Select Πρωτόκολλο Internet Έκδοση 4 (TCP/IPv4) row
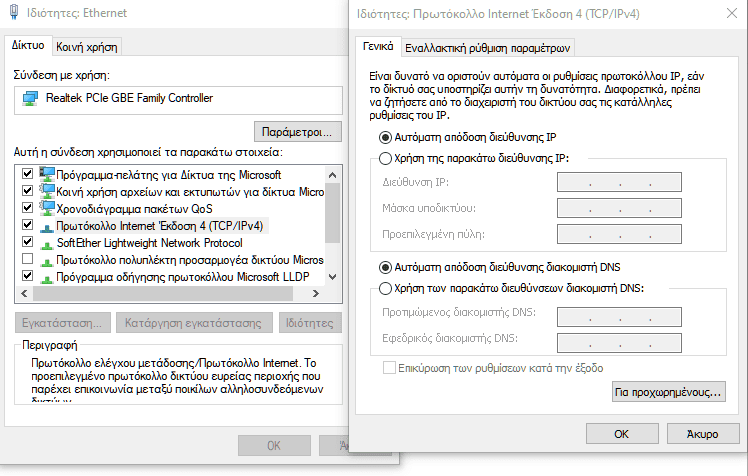This screenshot has height=476, width=748. [x=160, y=226]
